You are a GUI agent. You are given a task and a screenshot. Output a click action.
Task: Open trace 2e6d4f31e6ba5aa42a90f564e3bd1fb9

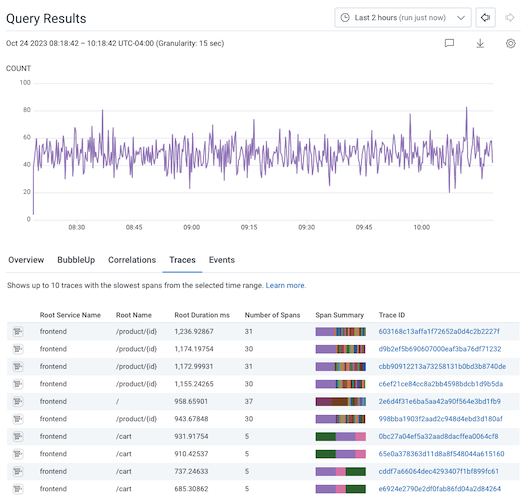coord(439,401)
